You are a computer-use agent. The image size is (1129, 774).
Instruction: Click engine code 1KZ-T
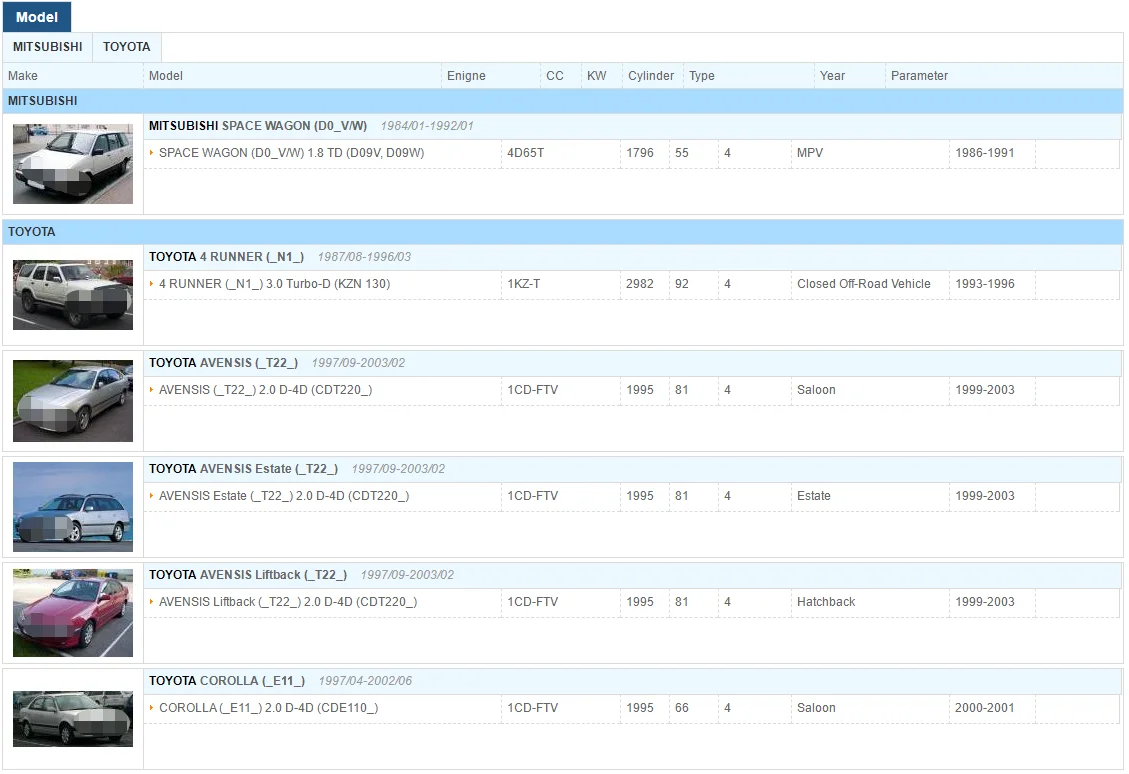(x=523, y=284)
